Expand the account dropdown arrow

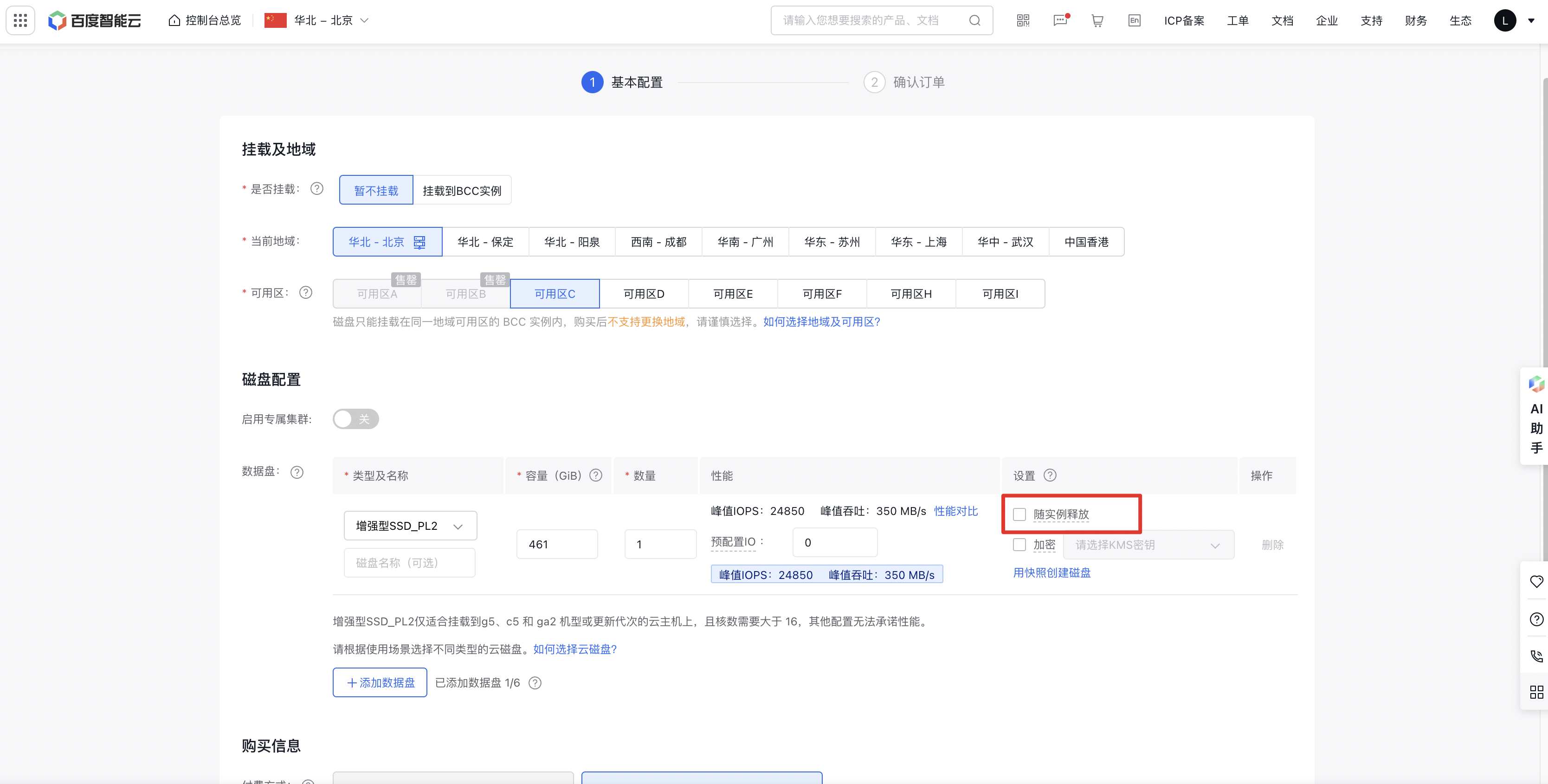(x=1531, y=20)
